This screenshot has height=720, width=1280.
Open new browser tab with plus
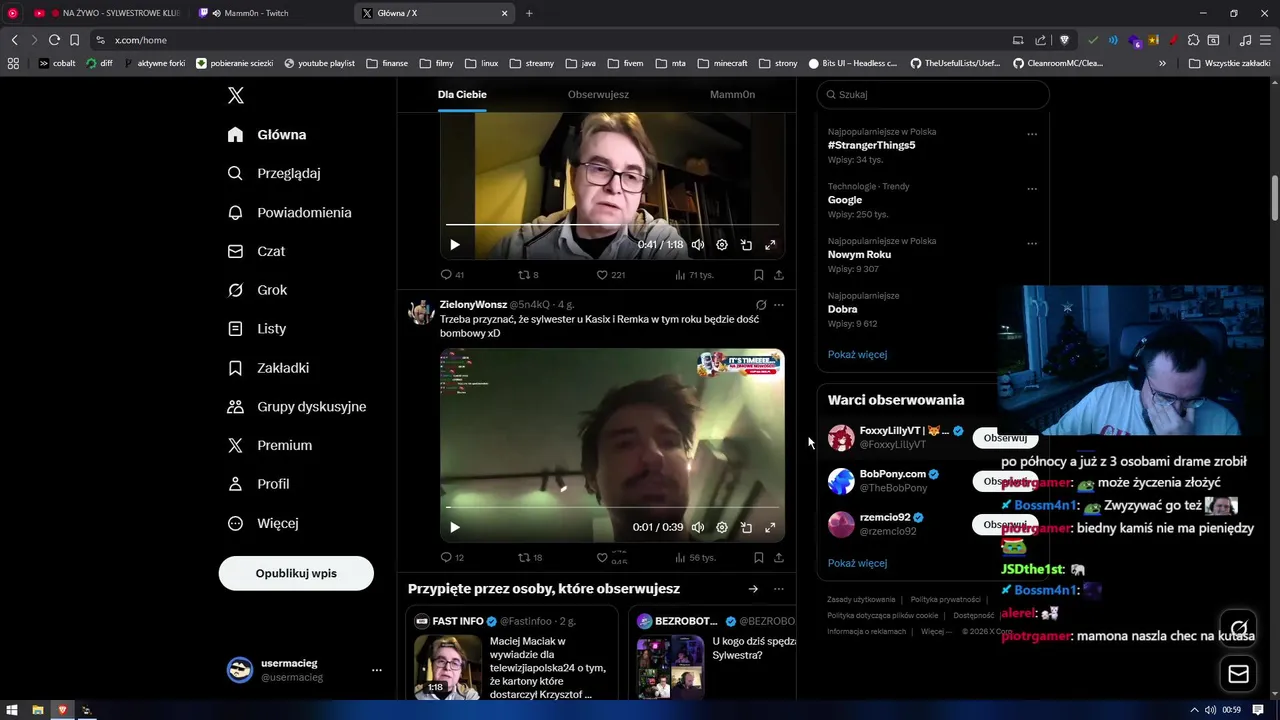[x=529, y=13]
